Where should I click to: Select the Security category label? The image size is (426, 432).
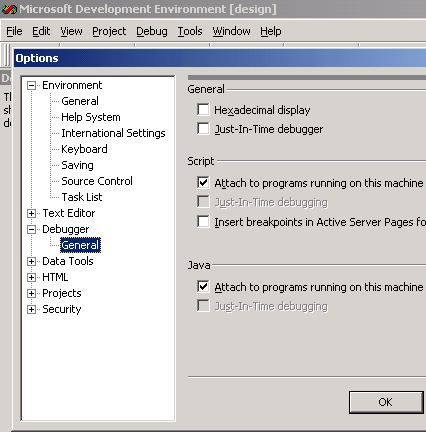point(62,309)
